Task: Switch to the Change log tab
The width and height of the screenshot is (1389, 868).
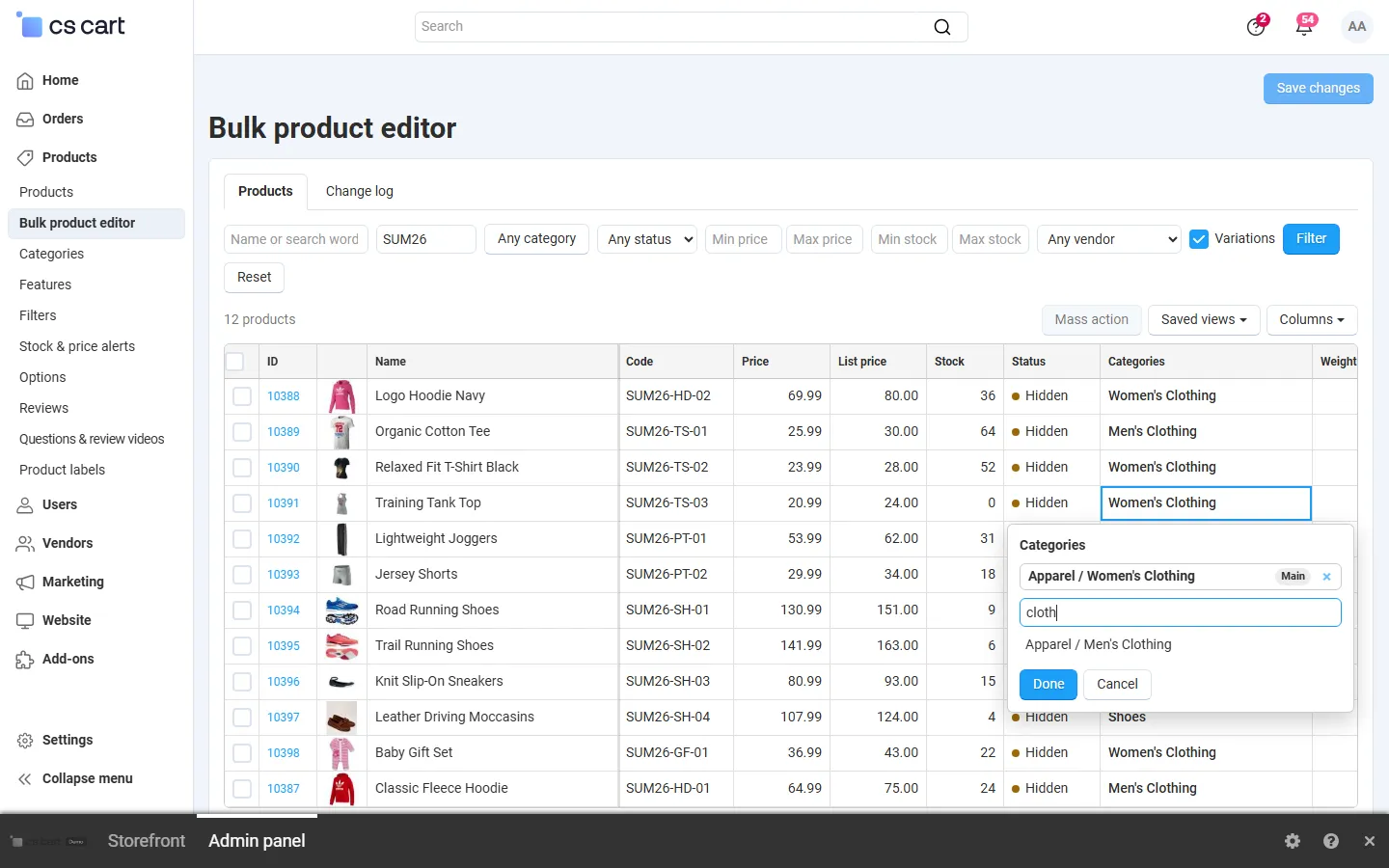Action: point(360,191)
